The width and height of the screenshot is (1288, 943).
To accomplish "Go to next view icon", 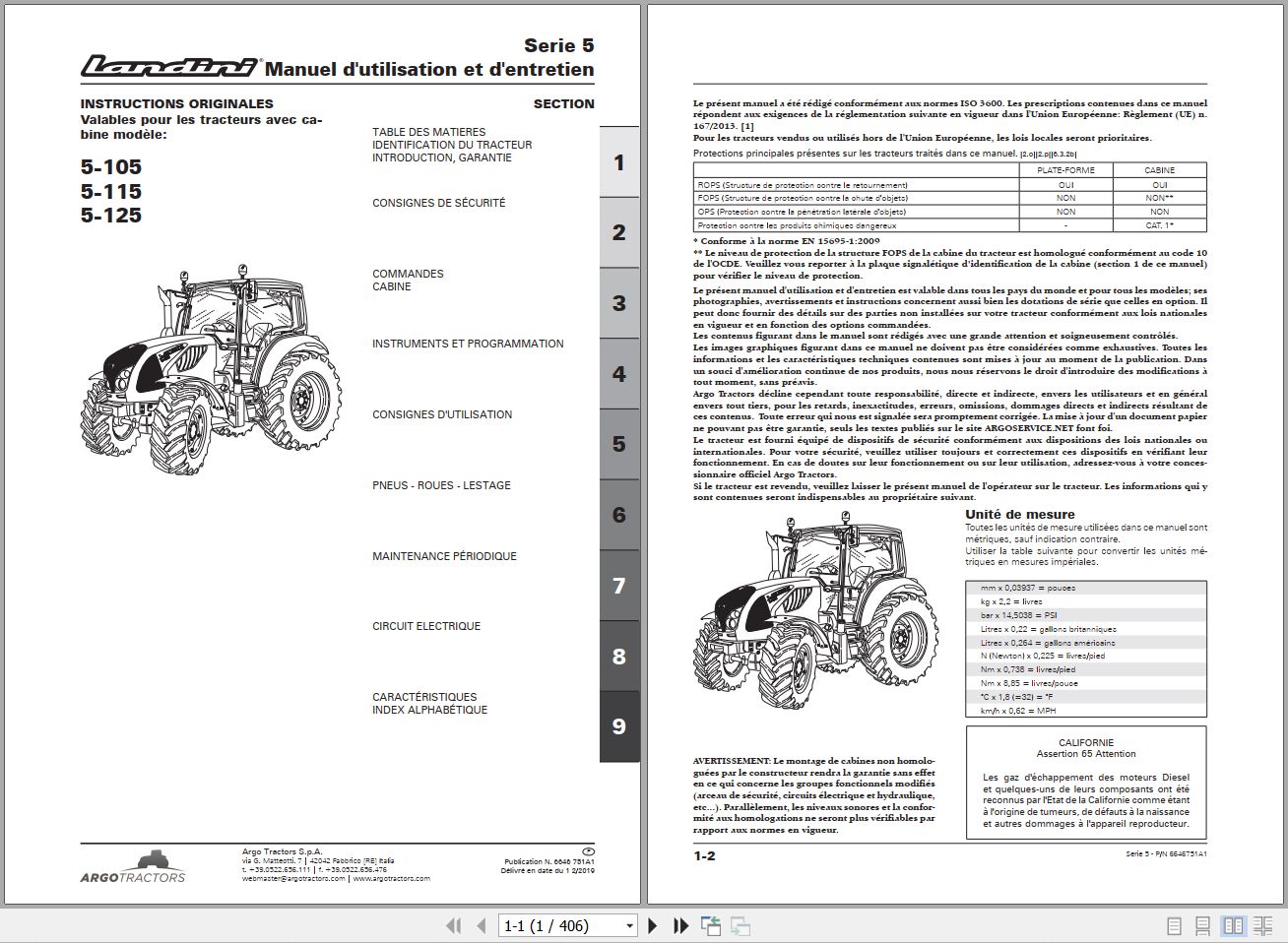I will (741, 925).
